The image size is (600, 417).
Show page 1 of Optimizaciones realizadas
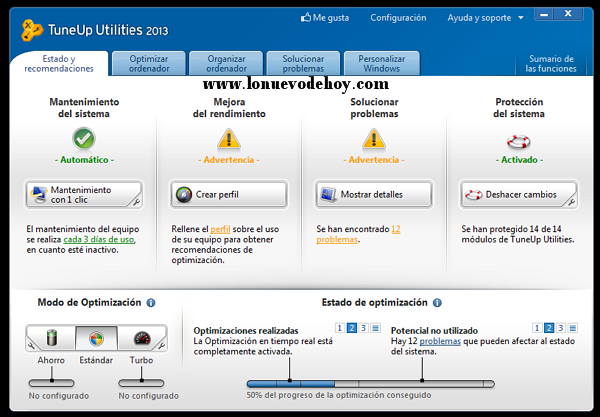[339, 328]
